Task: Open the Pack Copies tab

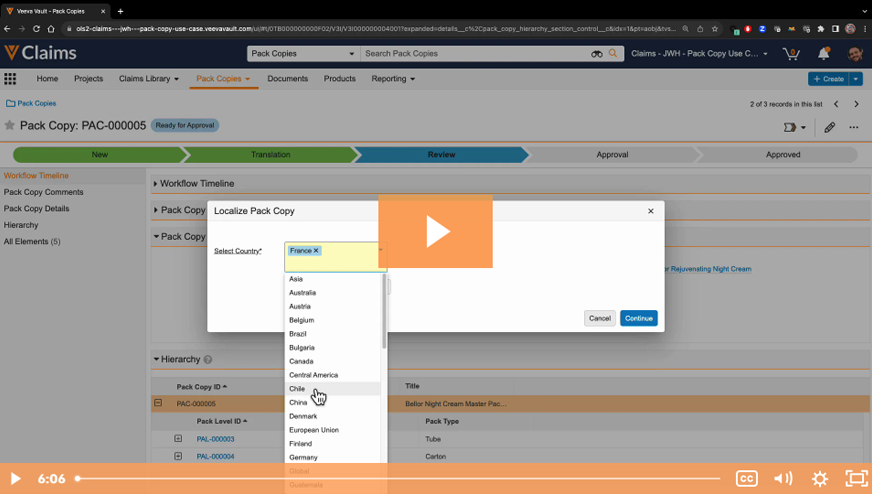Action: (223, 79)
